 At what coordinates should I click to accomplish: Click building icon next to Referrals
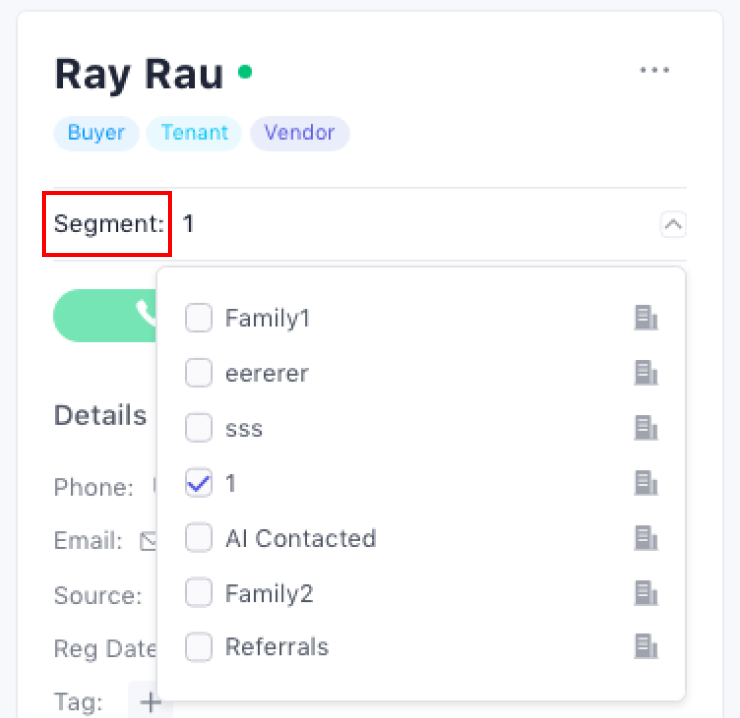click(x=646, y=648)
